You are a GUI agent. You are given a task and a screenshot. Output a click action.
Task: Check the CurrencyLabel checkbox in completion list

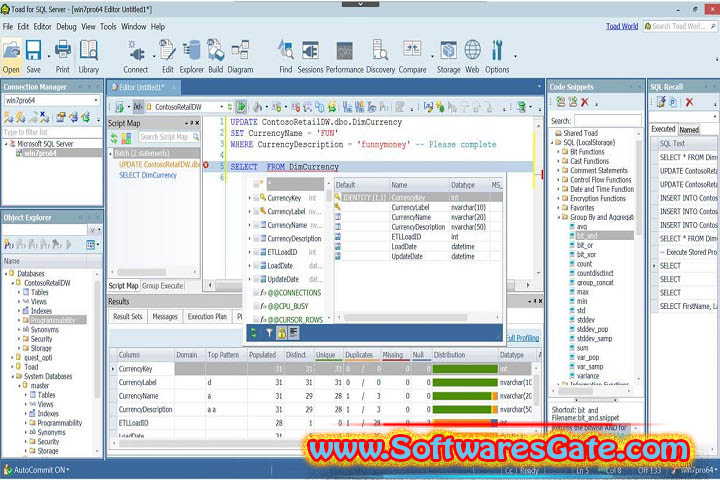(x=255, y=212)
